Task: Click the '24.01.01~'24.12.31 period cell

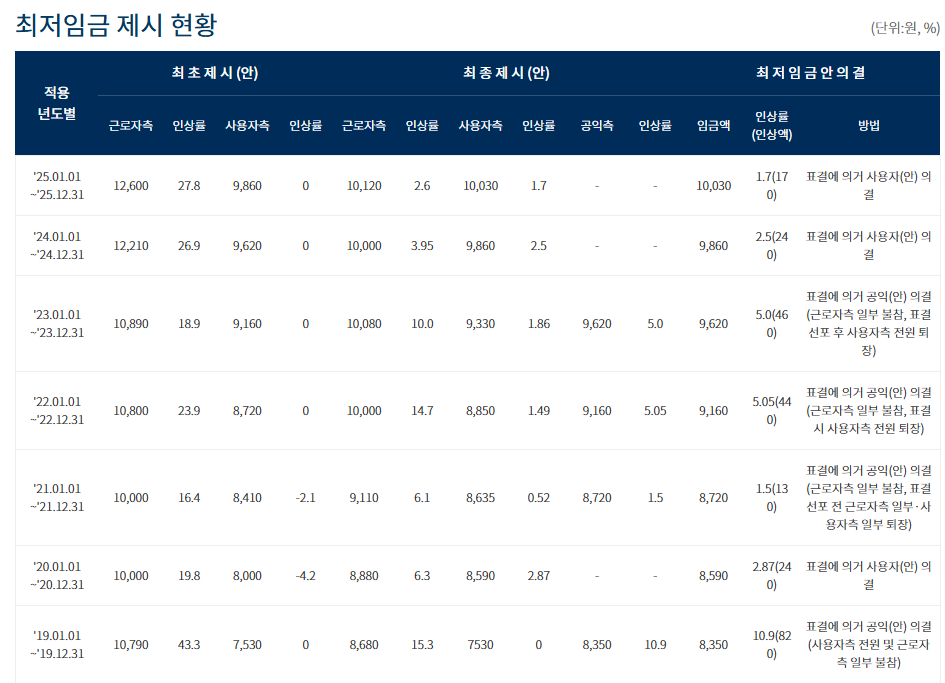Action: click(57, 245)
